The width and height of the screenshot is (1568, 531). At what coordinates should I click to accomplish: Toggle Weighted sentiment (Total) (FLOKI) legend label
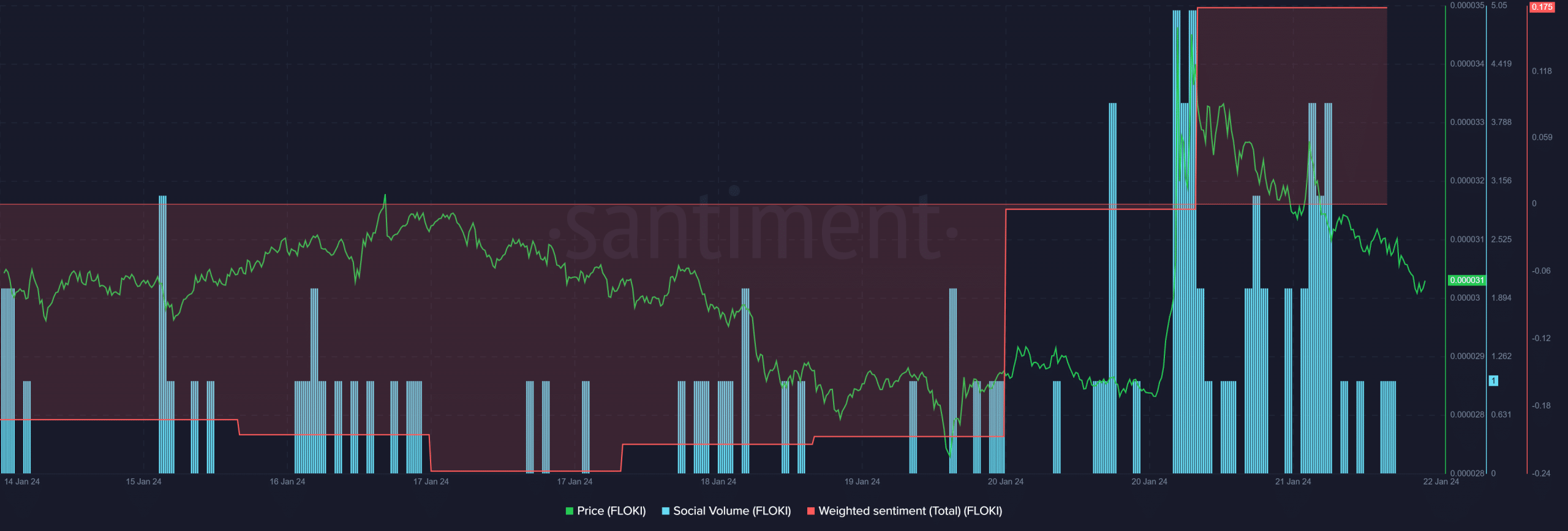(910, 511)
